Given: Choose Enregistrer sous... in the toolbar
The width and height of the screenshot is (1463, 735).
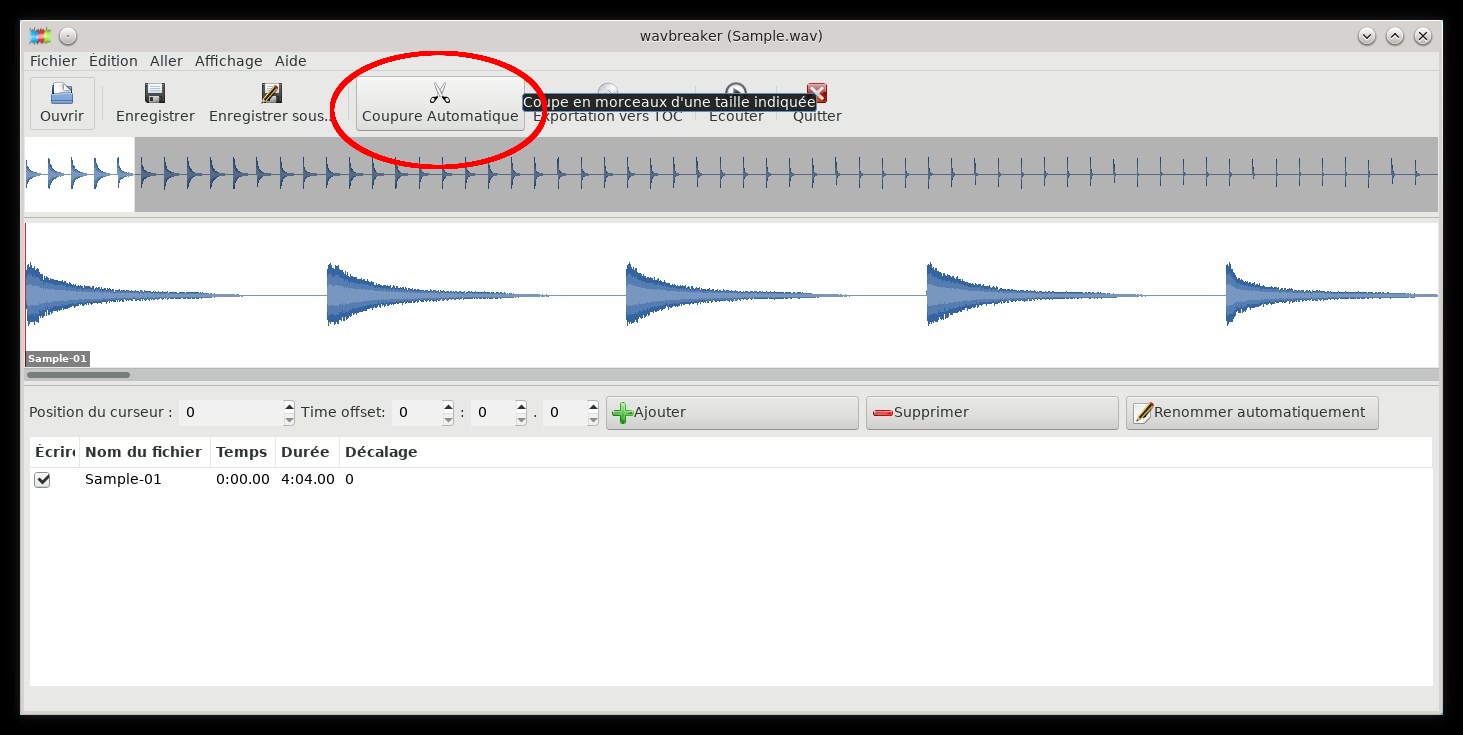Looking at the screenshot, I should pyautogui.click(x=271, y=103).
